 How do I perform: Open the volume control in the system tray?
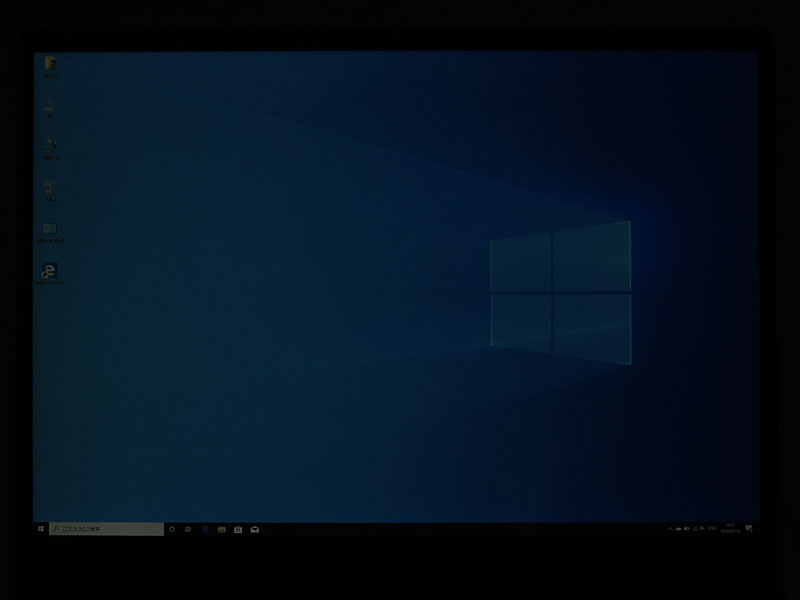click(x=702, y=529)
